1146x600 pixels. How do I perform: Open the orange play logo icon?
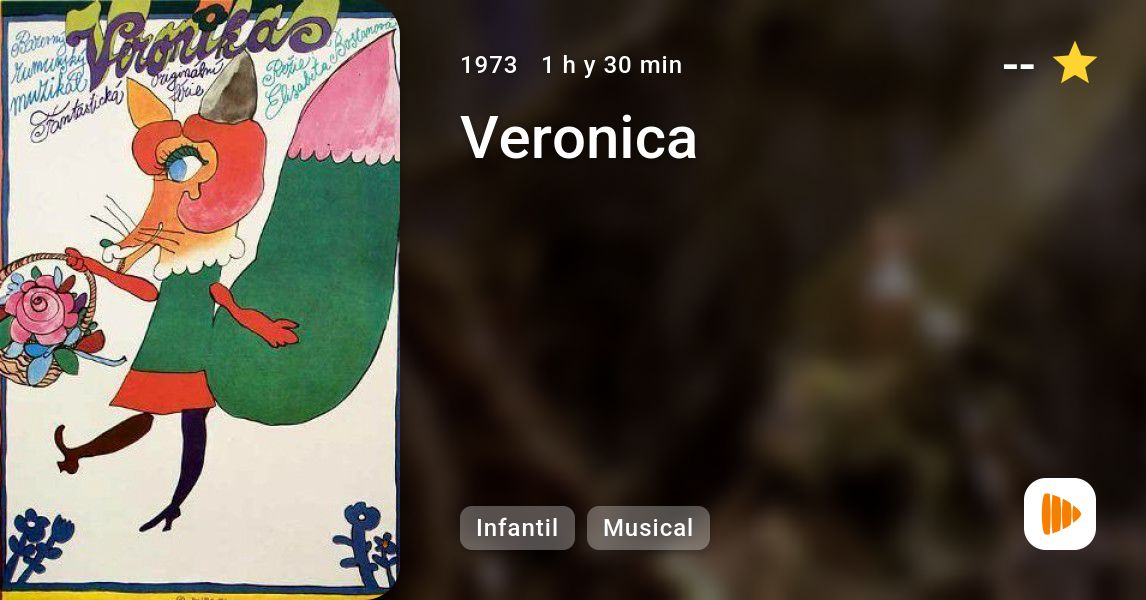1060,514
